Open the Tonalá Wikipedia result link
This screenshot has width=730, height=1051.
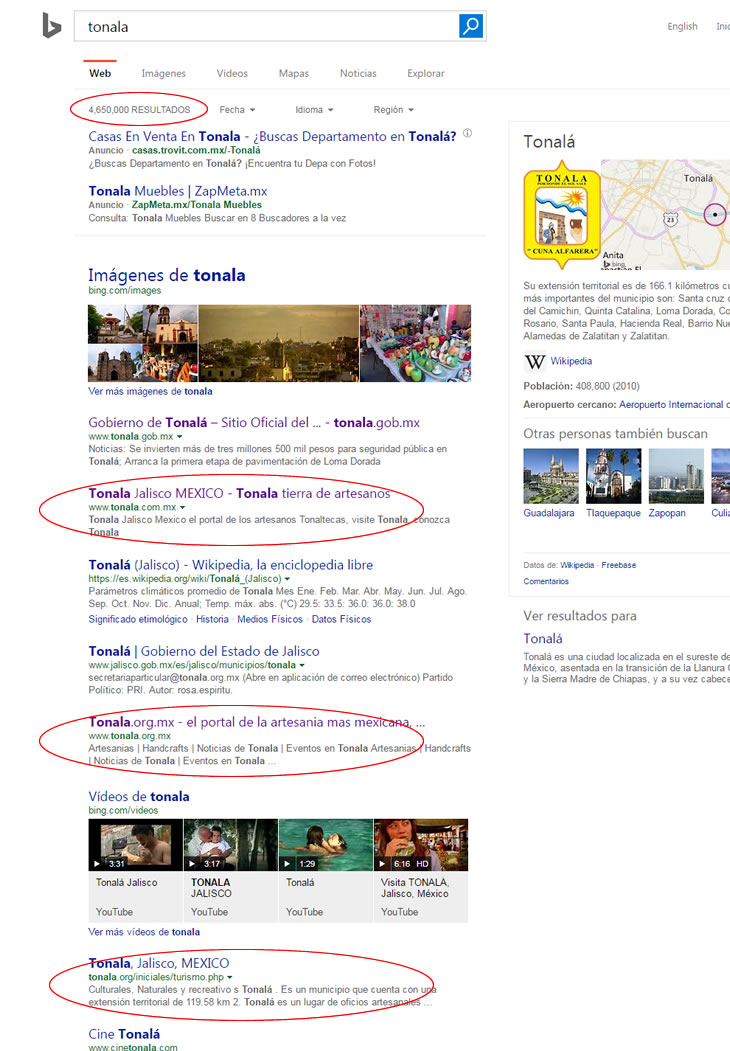pos(230,565)
